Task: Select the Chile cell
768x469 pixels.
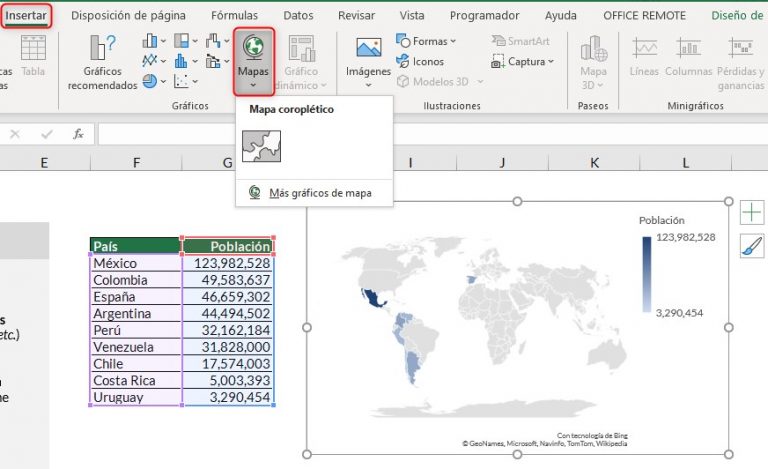Action: (136, 364)
